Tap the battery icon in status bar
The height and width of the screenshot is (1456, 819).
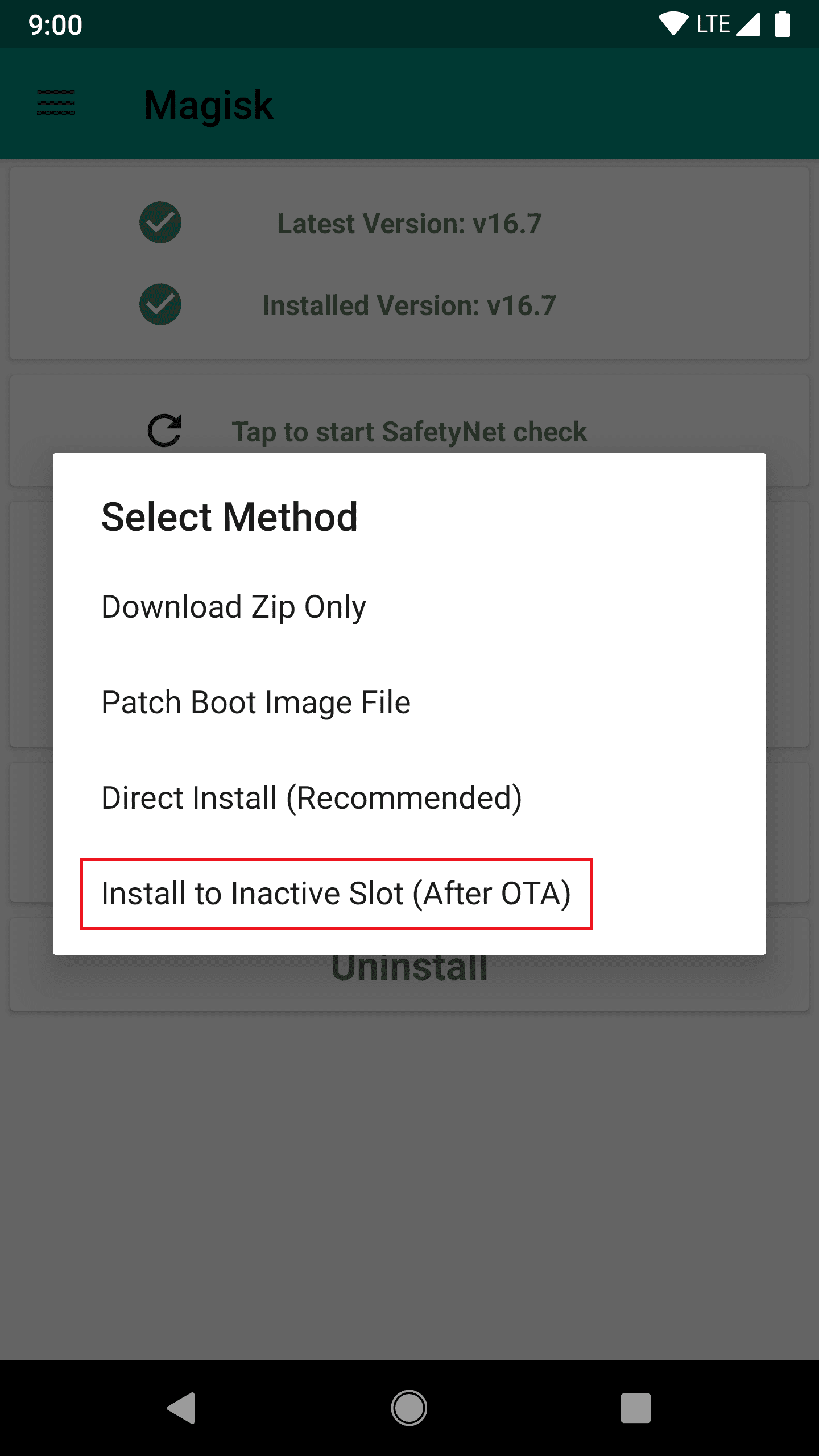(783, 24)
